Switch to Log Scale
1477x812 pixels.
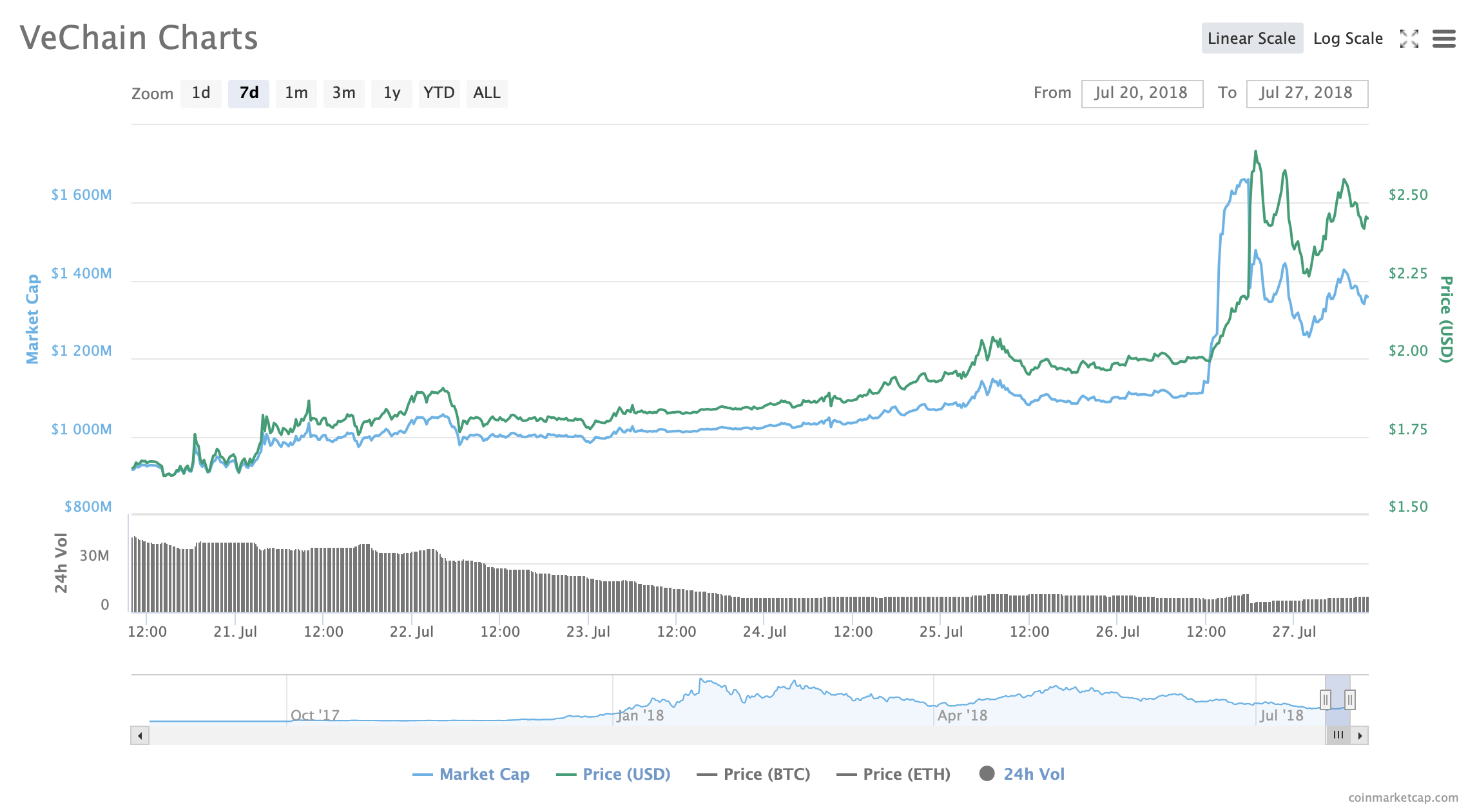(1348, 39)
